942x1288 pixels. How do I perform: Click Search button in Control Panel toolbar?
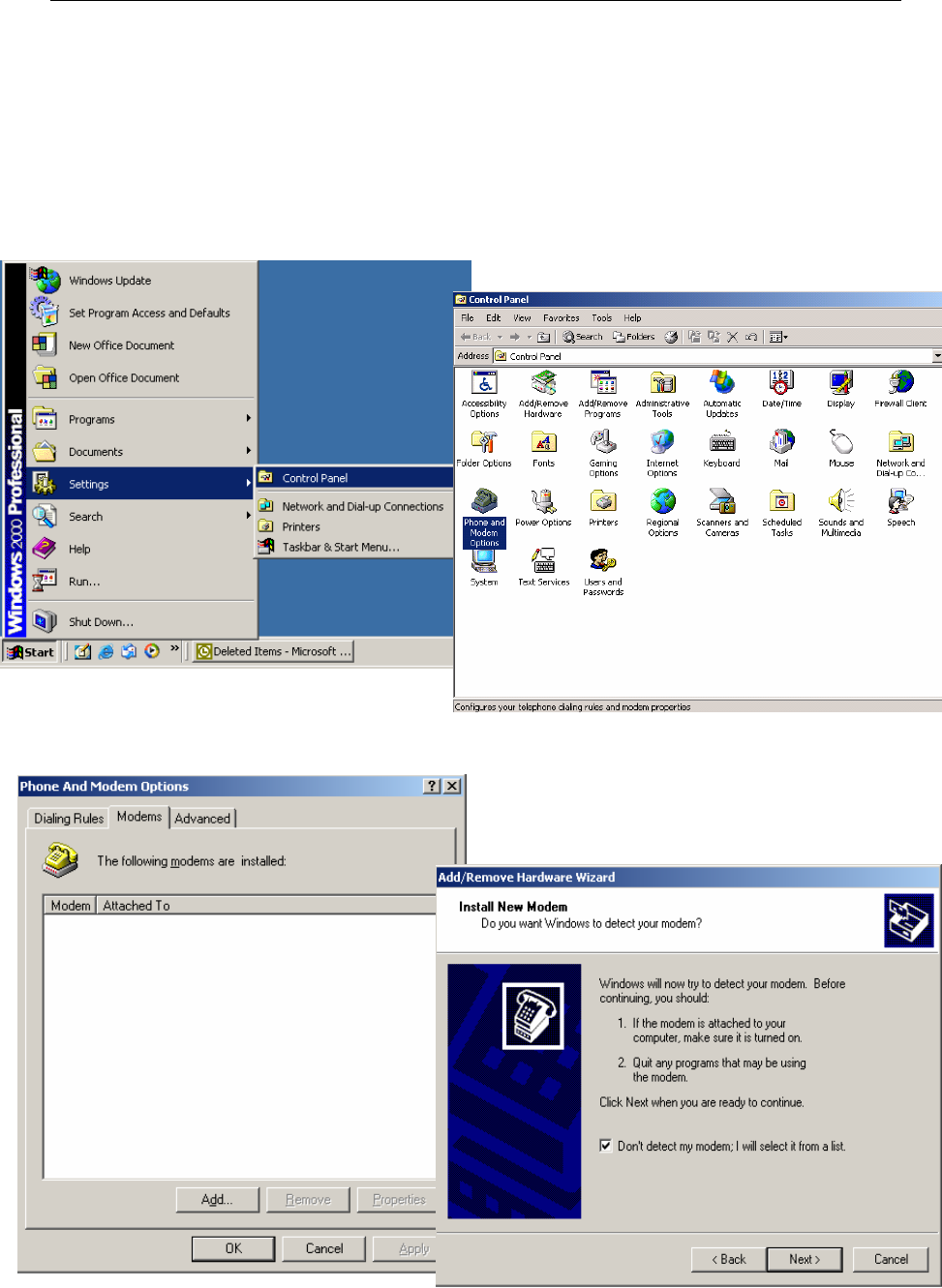coord(583,337)
